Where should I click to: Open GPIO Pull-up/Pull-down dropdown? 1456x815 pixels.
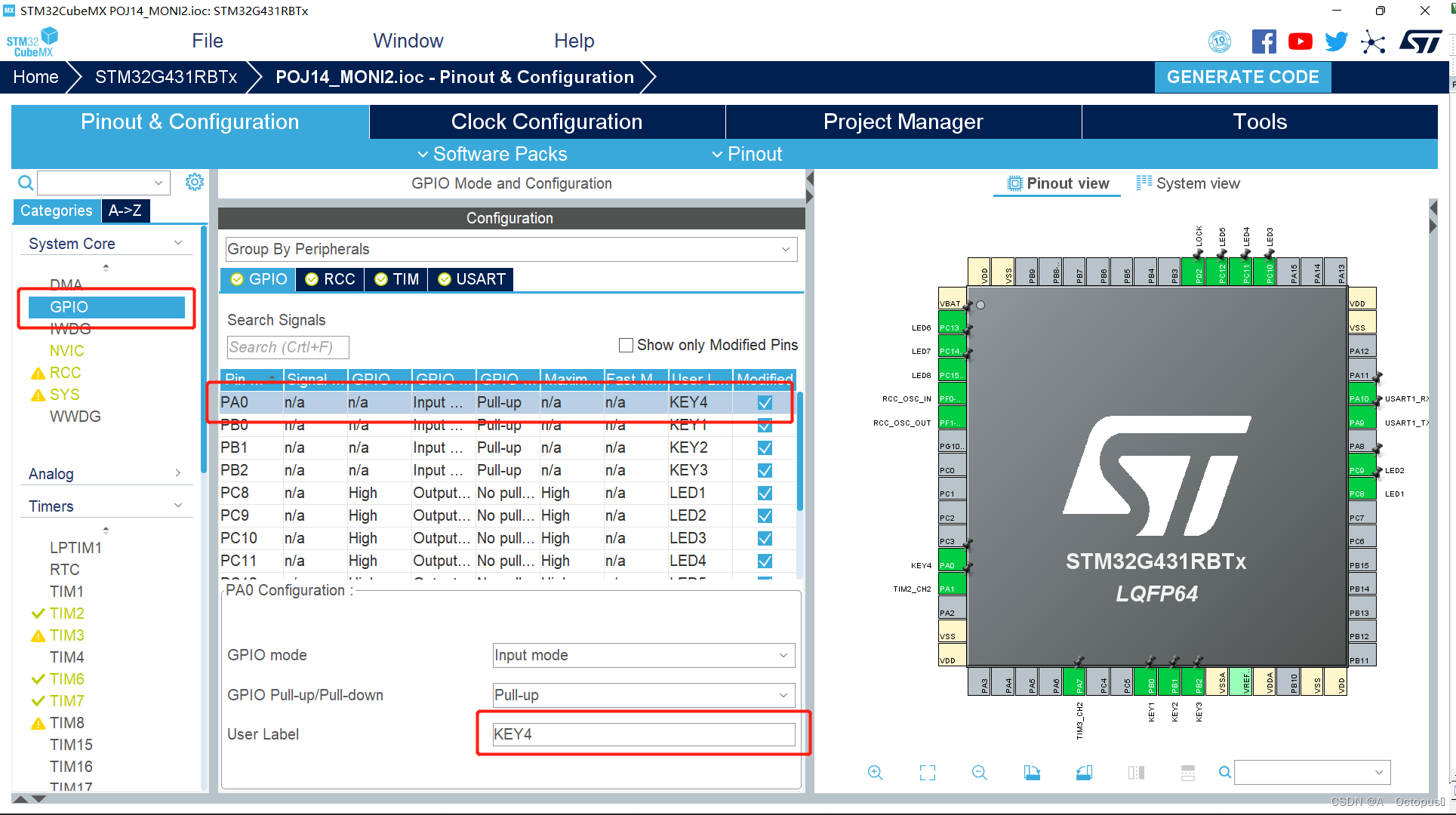643,695
